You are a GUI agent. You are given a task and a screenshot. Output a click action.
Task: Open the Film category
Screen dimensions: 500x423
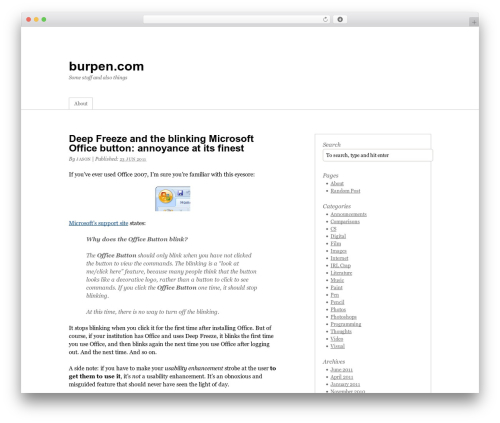[336, 243]
